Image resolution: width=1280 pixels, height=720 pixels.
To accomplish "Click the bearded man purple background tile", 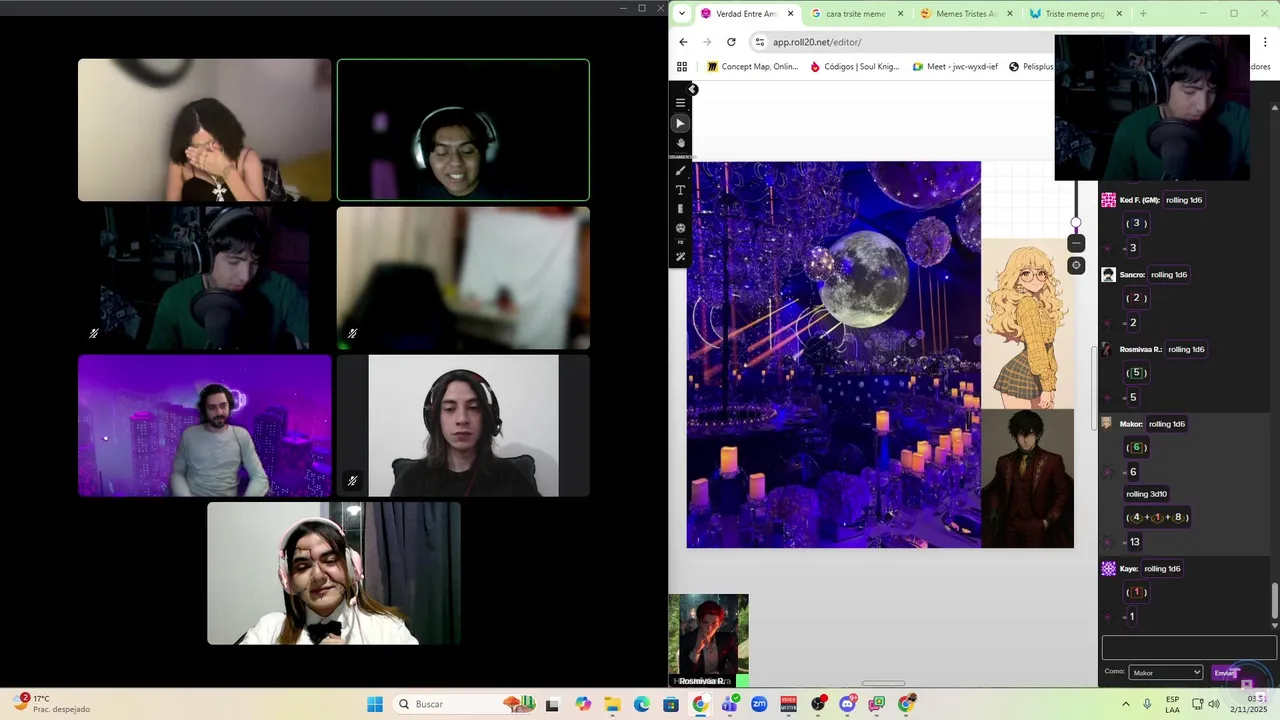I will 204,425.
